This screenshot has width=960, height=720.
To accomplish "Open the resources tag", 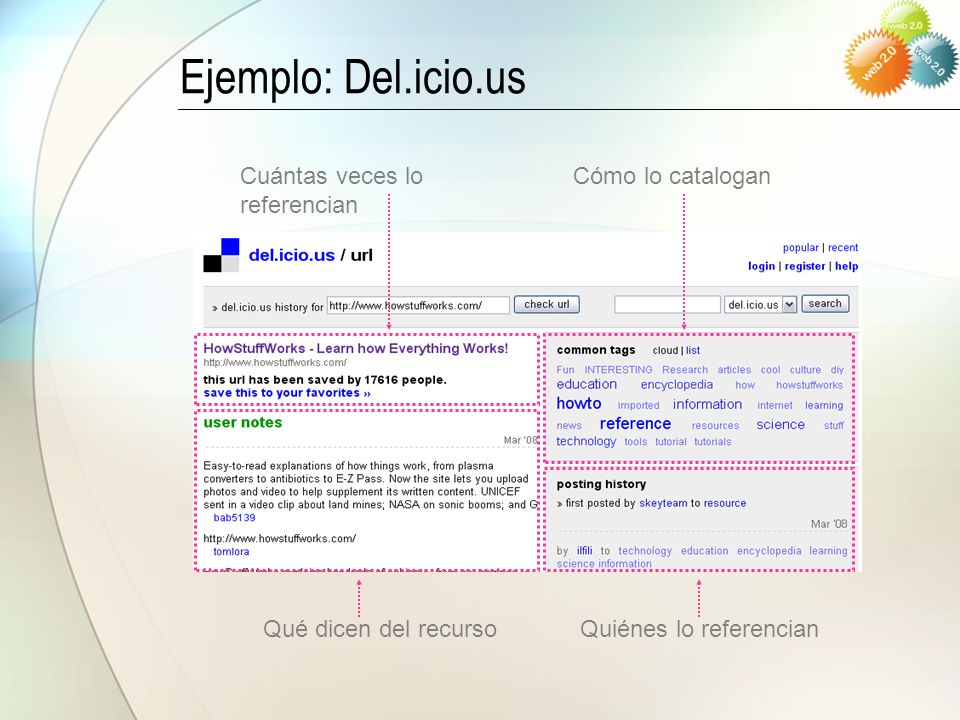I will pos(715,426).
